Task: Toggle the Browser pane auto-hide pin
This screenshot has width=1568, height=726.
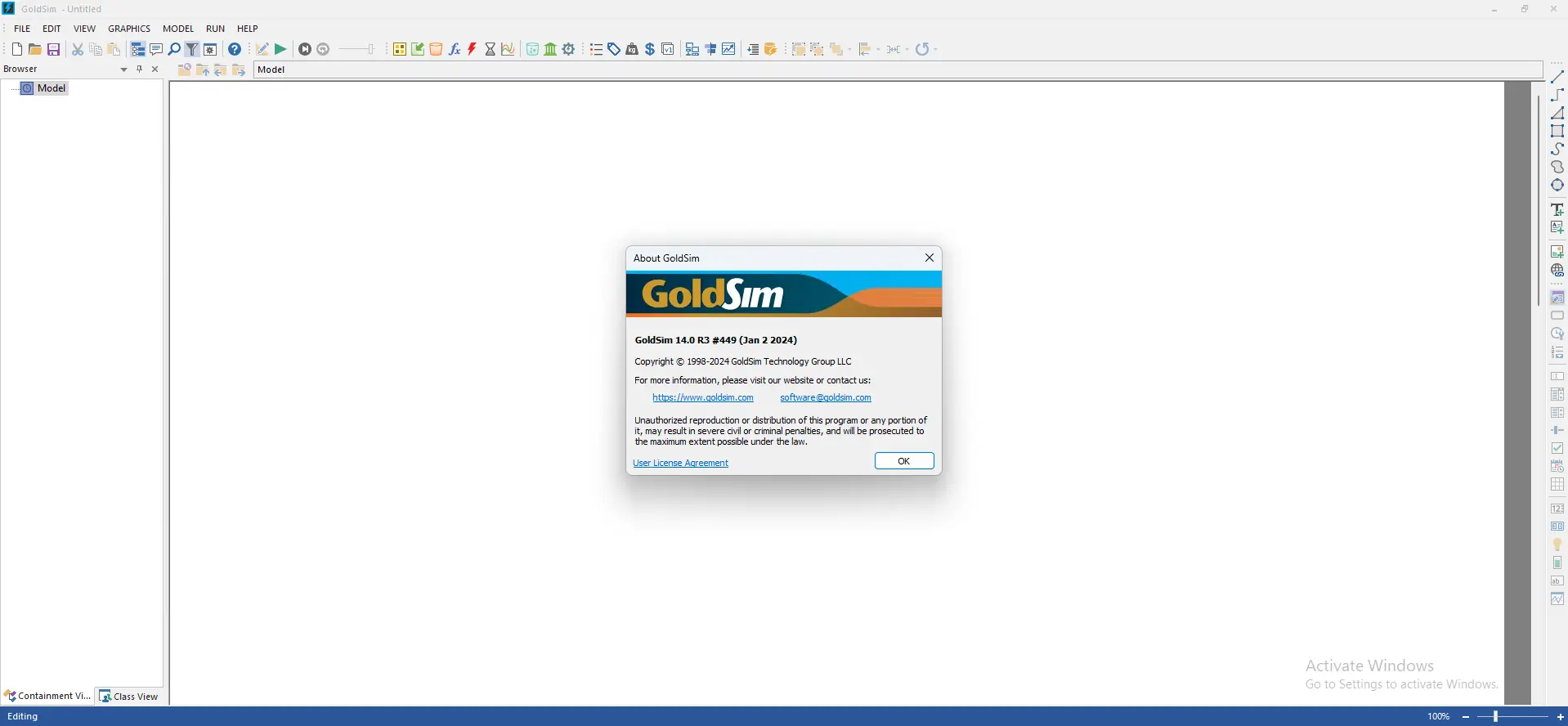Action: coord(140,69)
